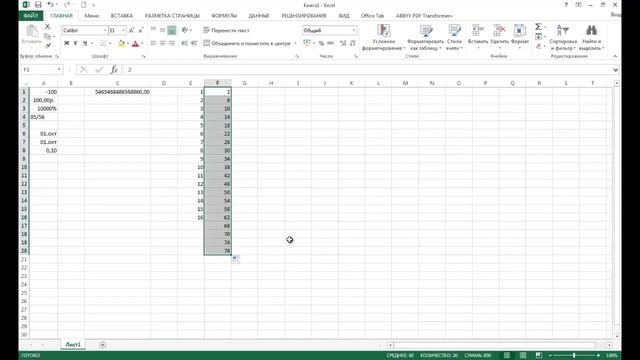Toggle italic formatting (К)
The height and width of the screenshot is (360, 640).
tap(76, 43)
